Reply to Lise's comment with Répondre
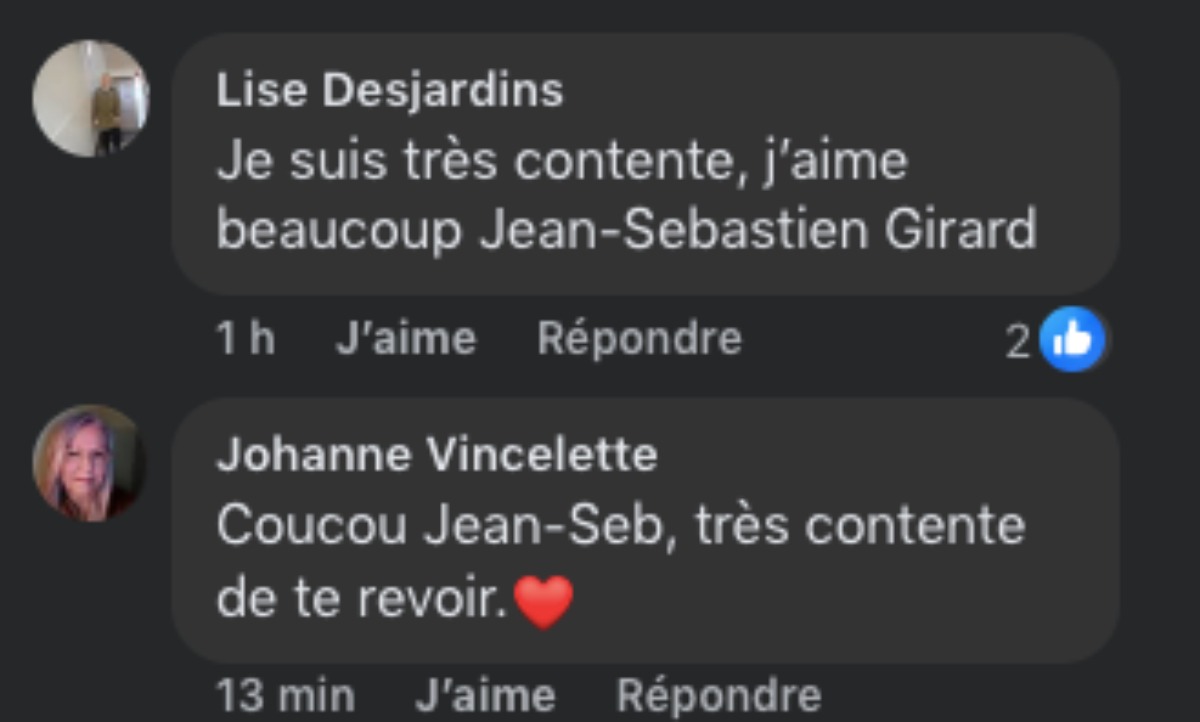The width and height of the screenshot is (1200, 722). click(x=639, y=339)
